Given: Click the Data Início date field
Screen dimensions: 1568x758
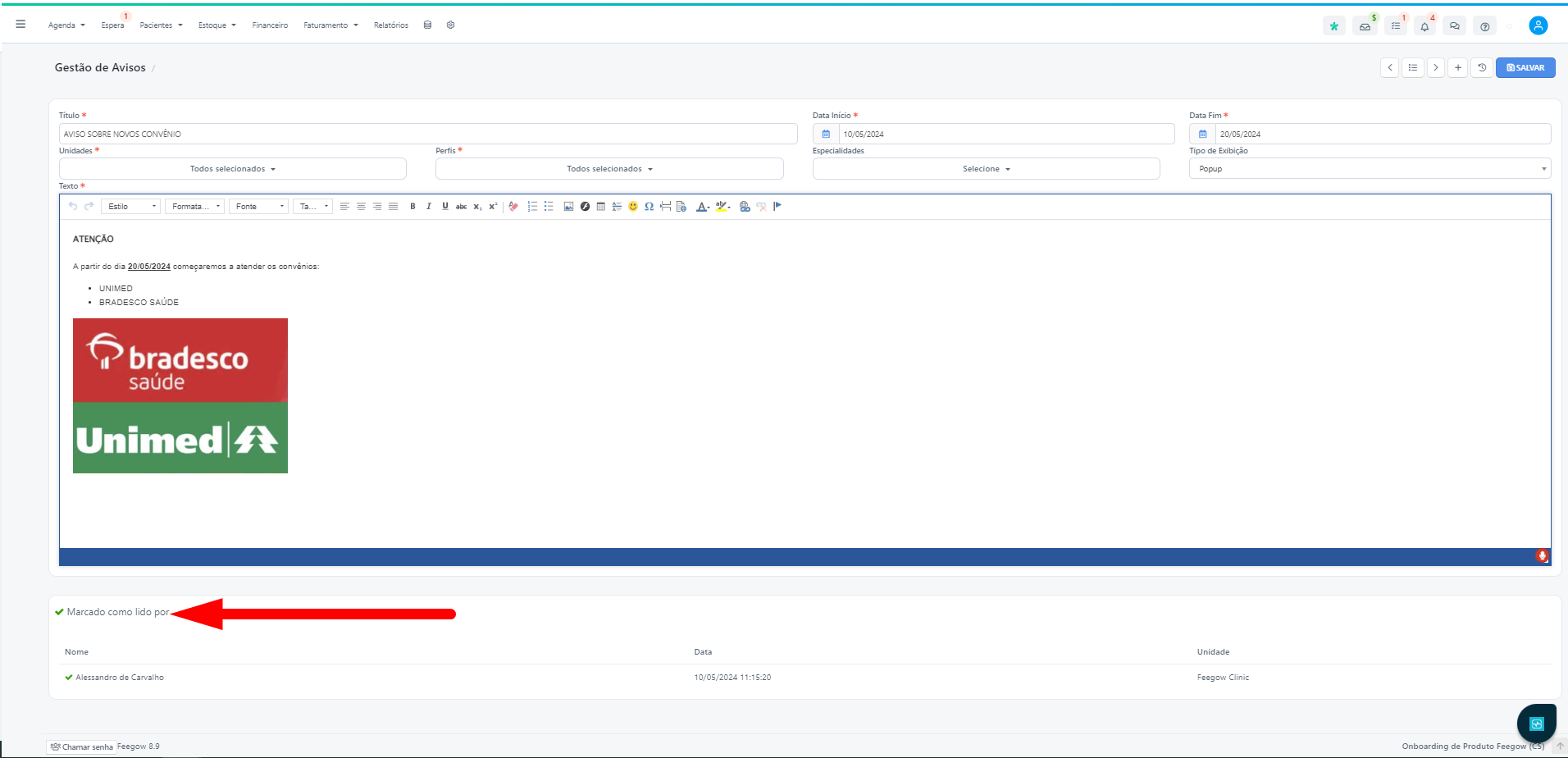Looking at the screenshot, I should pyautogui.click(x=1006, y=134).
